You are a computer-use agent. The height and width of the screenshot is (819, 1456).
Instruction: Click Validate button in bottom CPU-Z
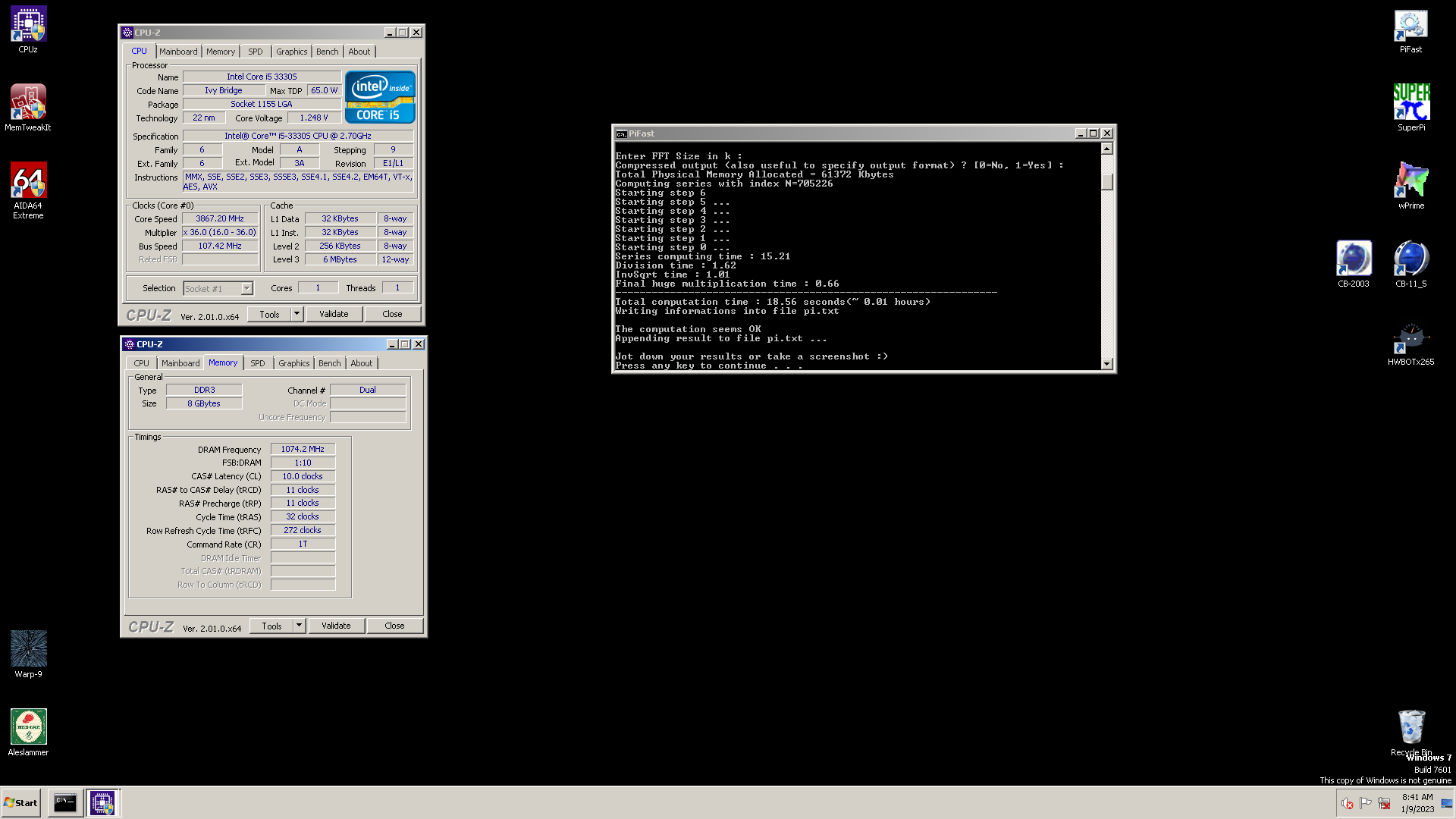[336, 626]
